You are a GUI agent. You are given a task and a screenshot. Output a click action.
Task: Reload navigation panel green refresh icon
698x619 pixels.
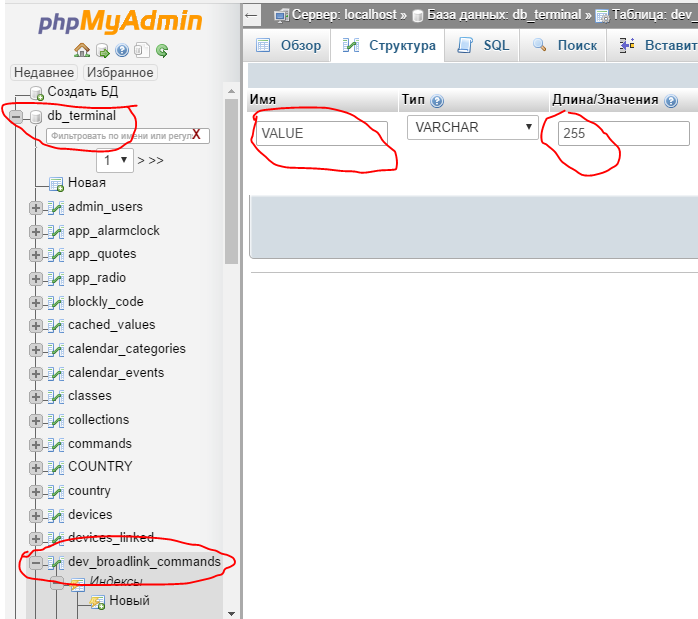pos(162,51)
